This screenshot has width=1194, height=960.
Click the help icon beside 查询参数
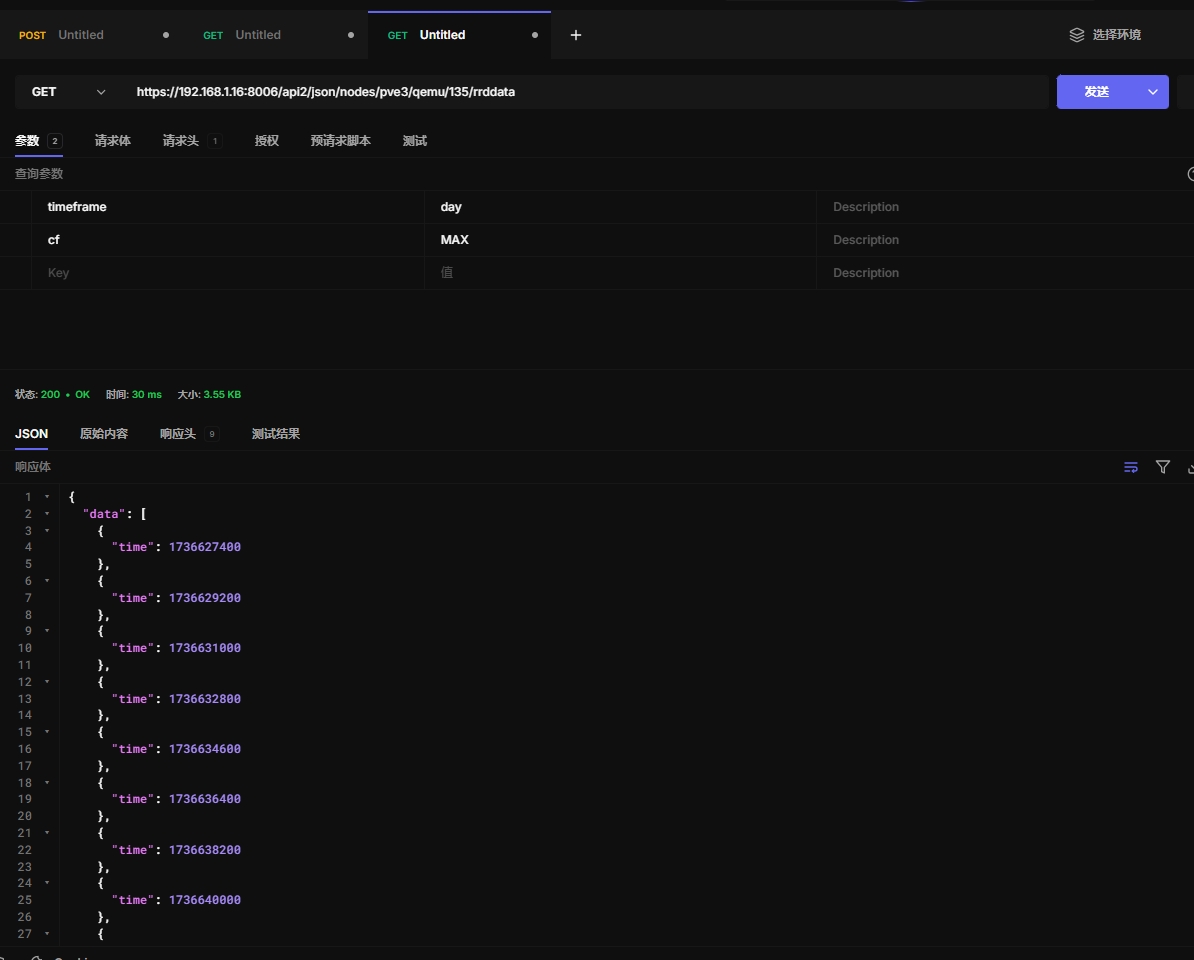(x=1190, y=174)
